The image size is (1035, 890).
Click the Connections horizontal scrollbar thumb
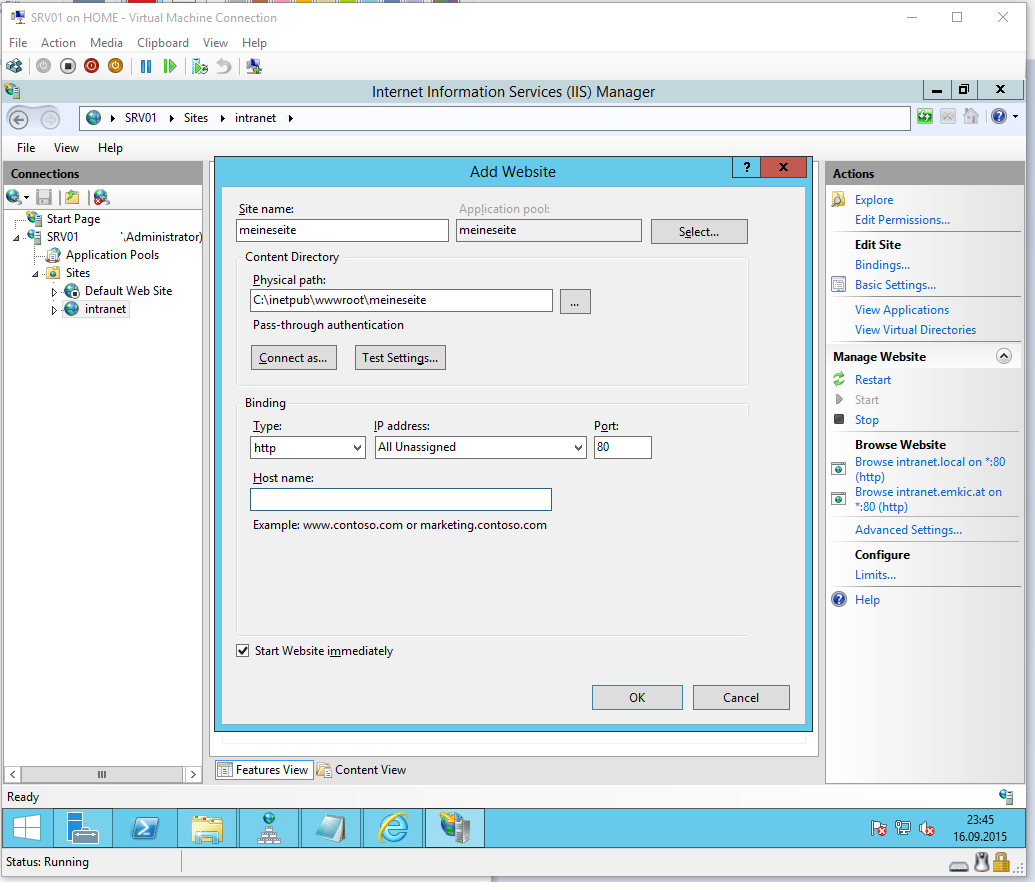102,774
